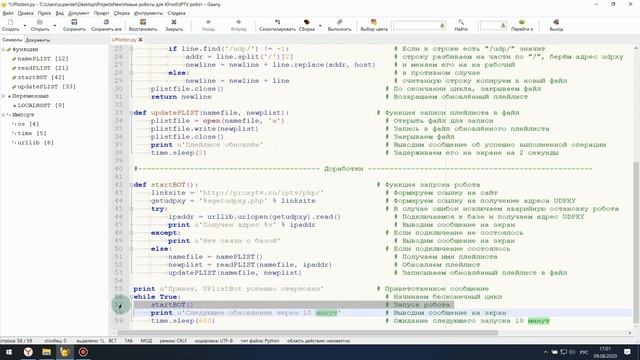Image resolution: width=640 pixels, height=360 pixels.
Task: Create a new file with Создать
Action: coord(11,25)
